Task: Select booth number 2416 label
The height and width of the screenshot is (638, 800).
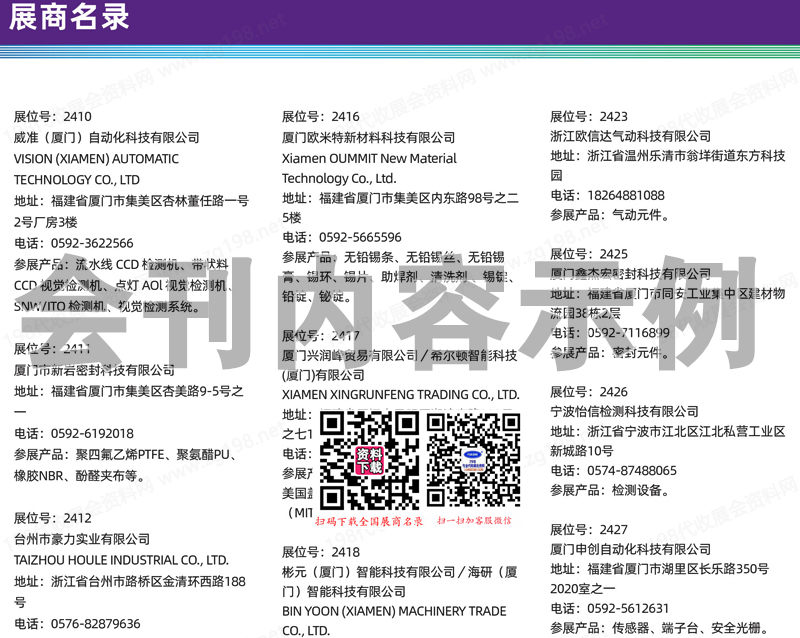Action: click(310, 117)
